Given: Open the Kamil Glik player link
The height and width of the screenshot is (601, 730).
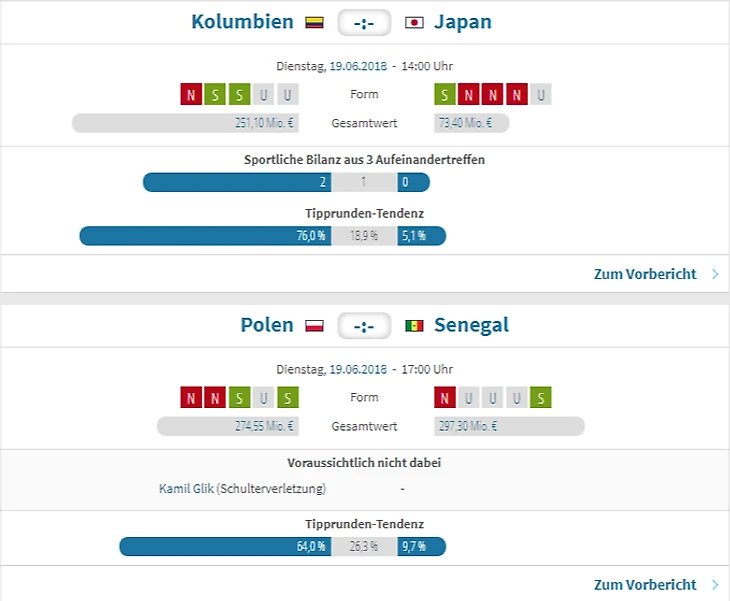Looking at the screenshot, I should click(187, 489).
